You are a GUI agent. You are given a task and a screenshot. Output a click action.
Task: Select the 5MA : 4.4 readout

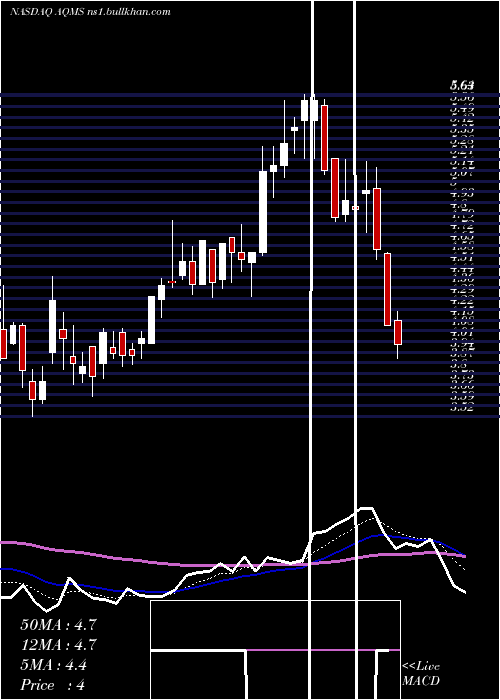tap(54, 665)
